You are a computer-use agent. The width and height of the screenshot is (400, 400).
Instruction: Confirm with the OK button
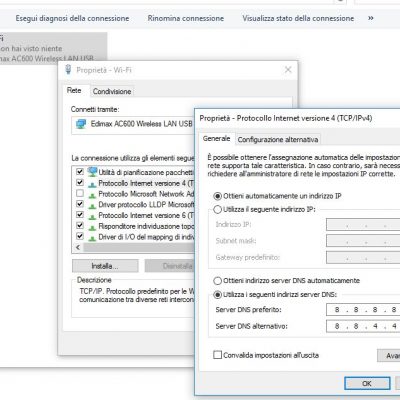click(367, 383)
